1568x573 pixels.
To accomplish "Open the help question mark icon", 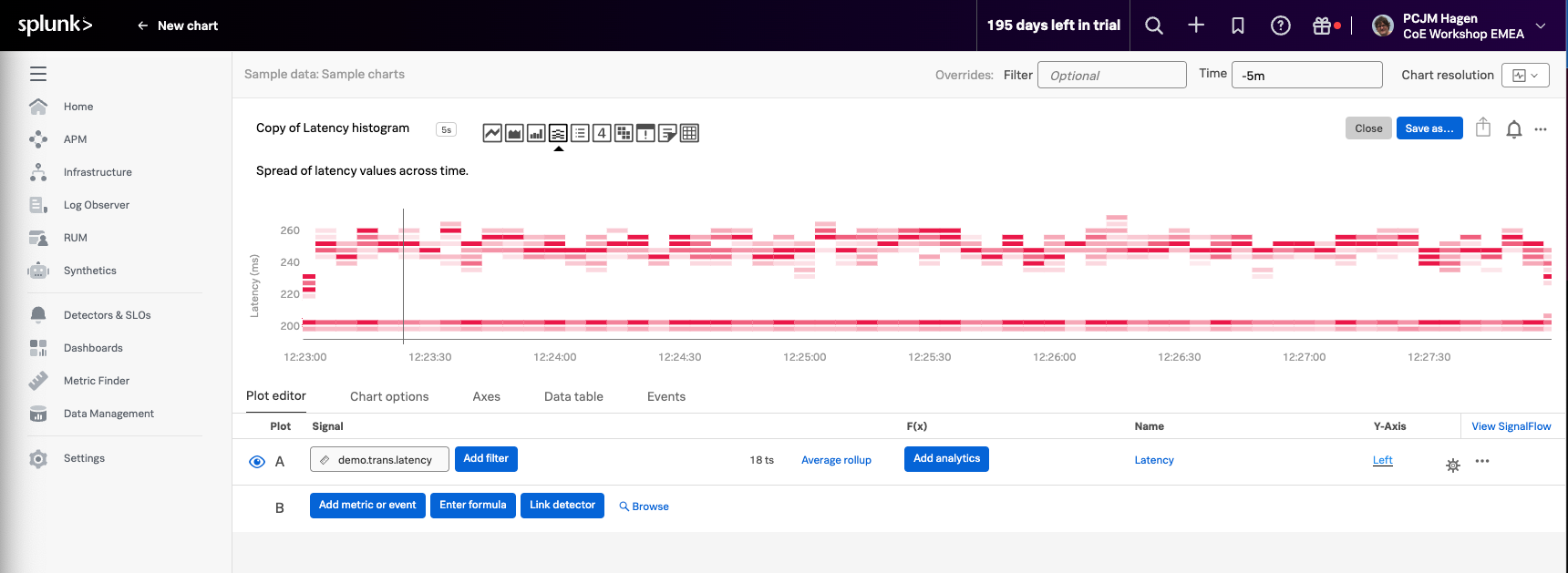I will [x=1281, y=26].
